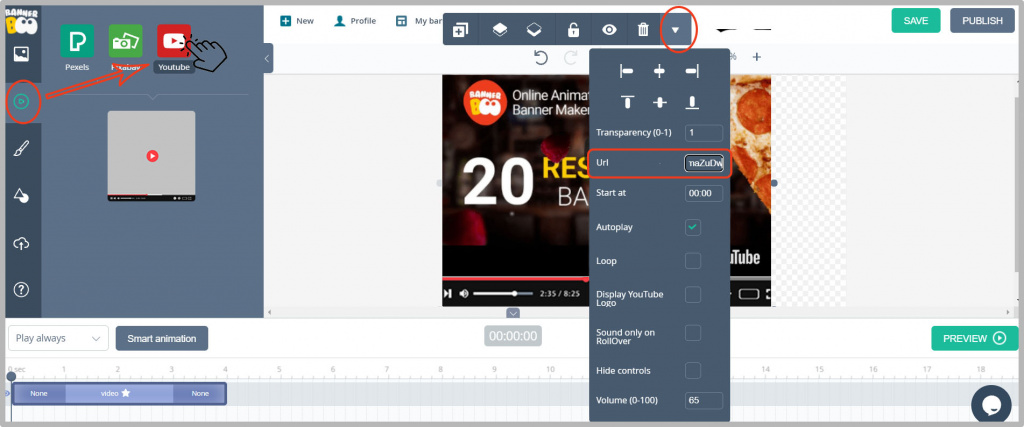This screenshot has height=427, width=1024.
Task: Align element to vertical middle
Action: pos(660,102)
